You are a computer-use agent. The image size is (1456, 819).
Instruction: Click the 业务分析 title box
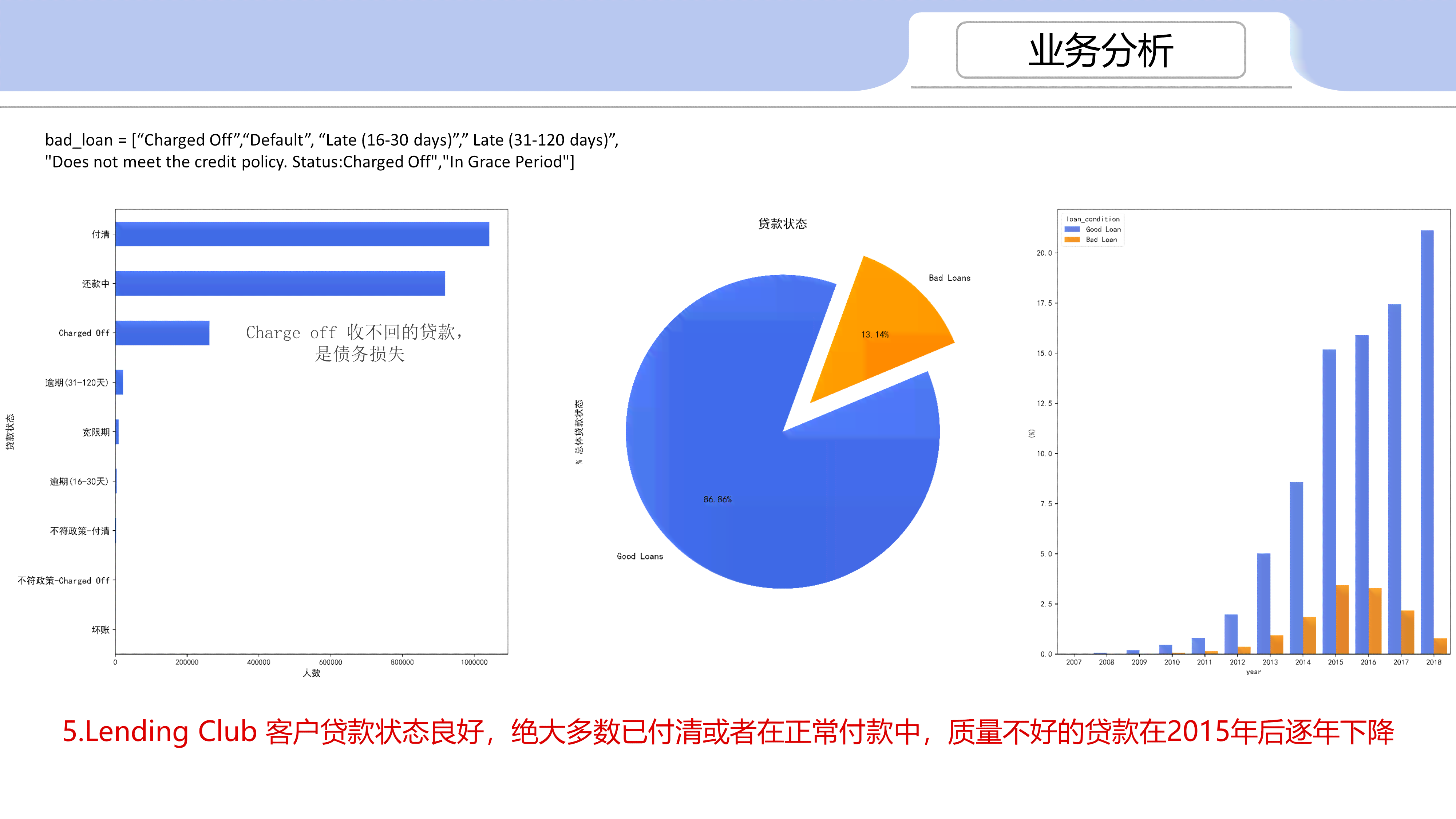pyautogui.click(x=1100, y=50)
